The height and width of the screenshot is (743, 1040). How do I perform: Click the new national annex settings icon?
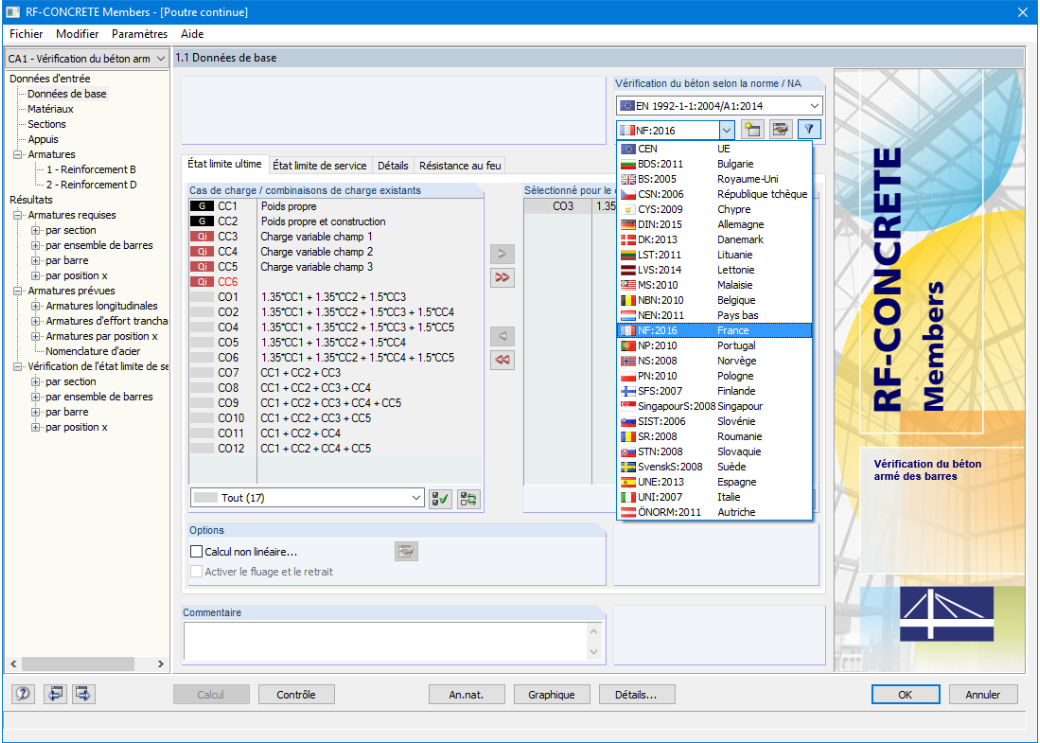[751, 129]
